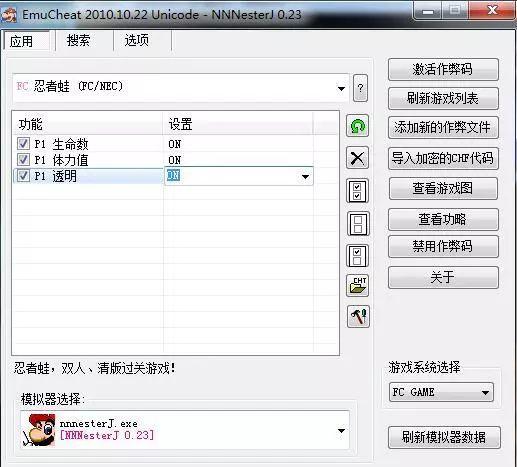Uncheck the P1 生命数 cheat checkbox
The height and width of the screenshot is (467, 517).
click(23, 144)
